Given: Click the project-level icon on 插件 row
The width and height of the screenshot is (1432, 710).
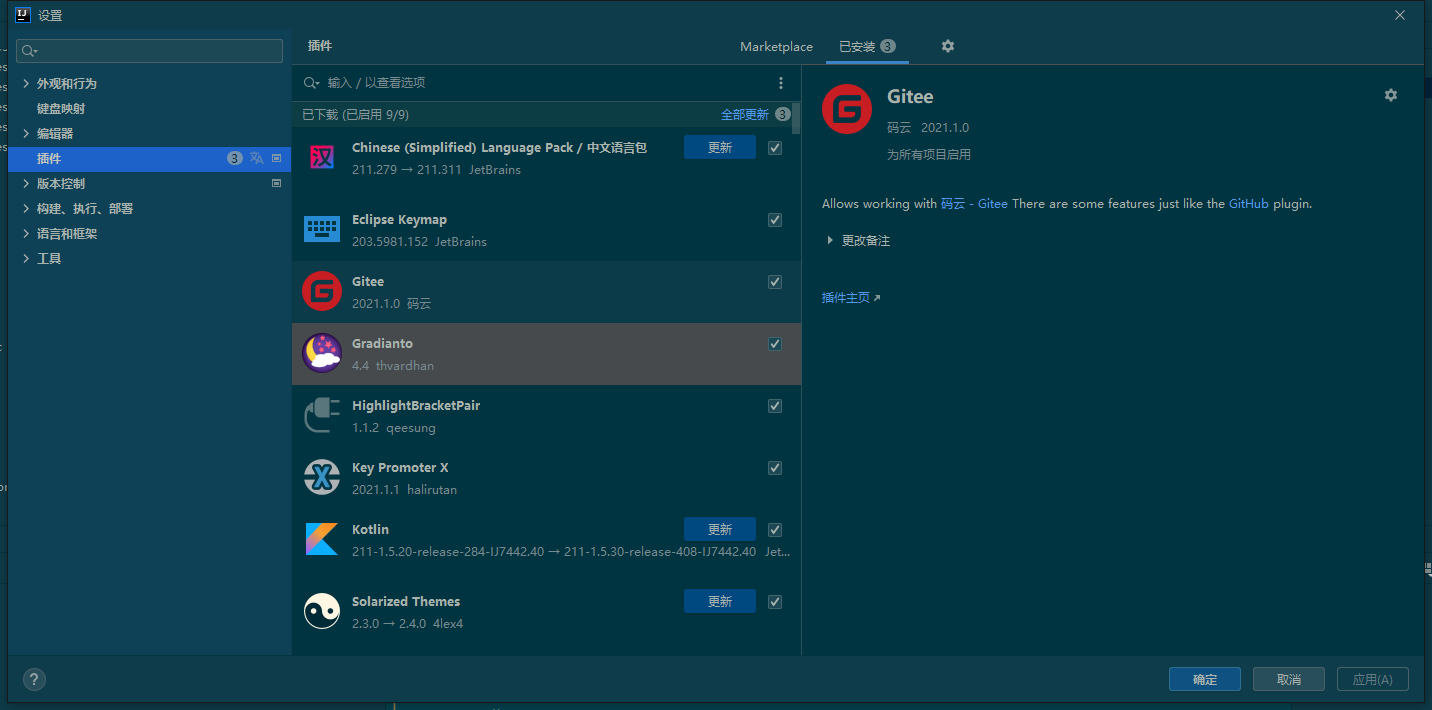Looking at the screenshot, I should 277,158.
